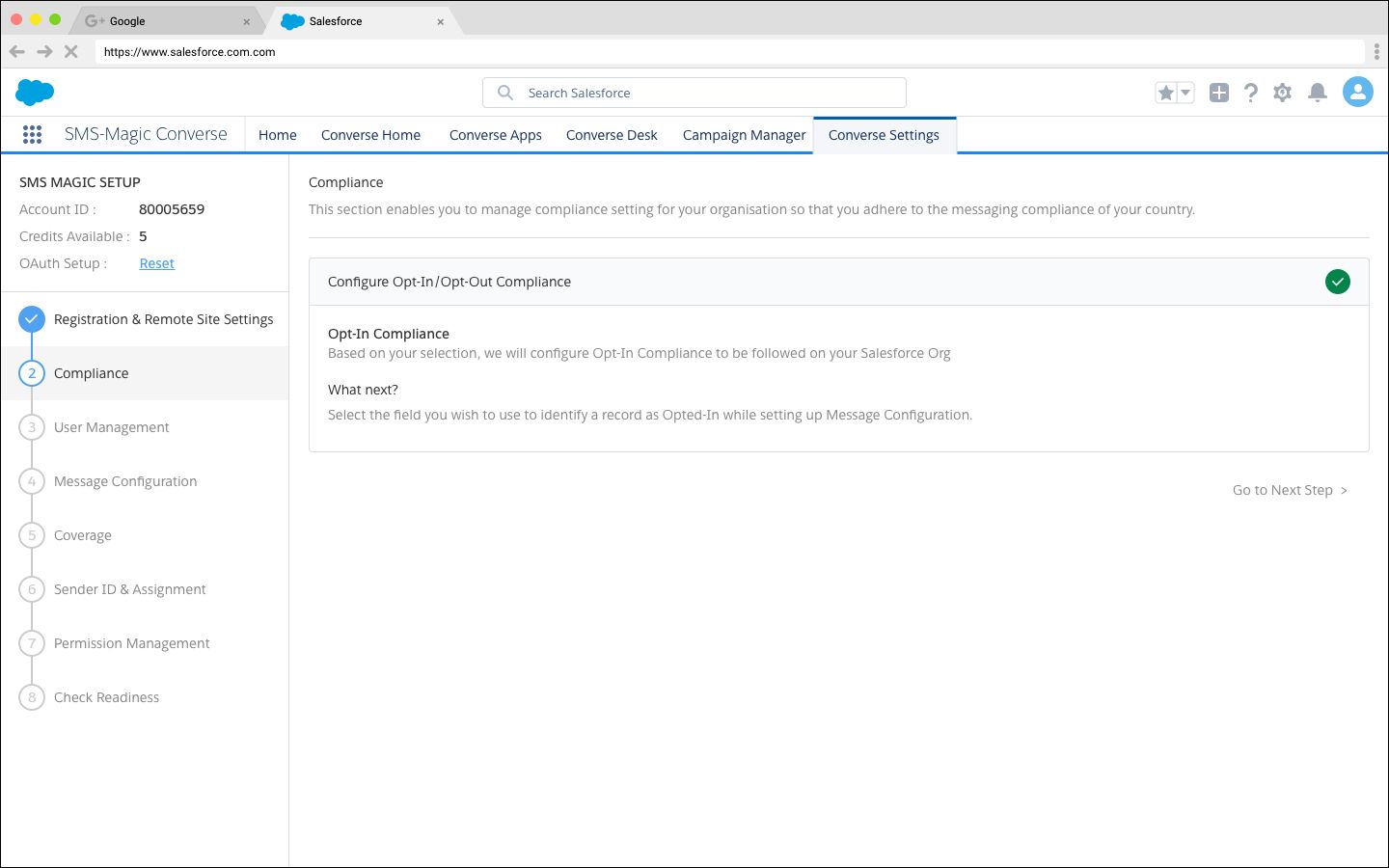Click step 7 circle for Permission Management

[x=32, y=643]
